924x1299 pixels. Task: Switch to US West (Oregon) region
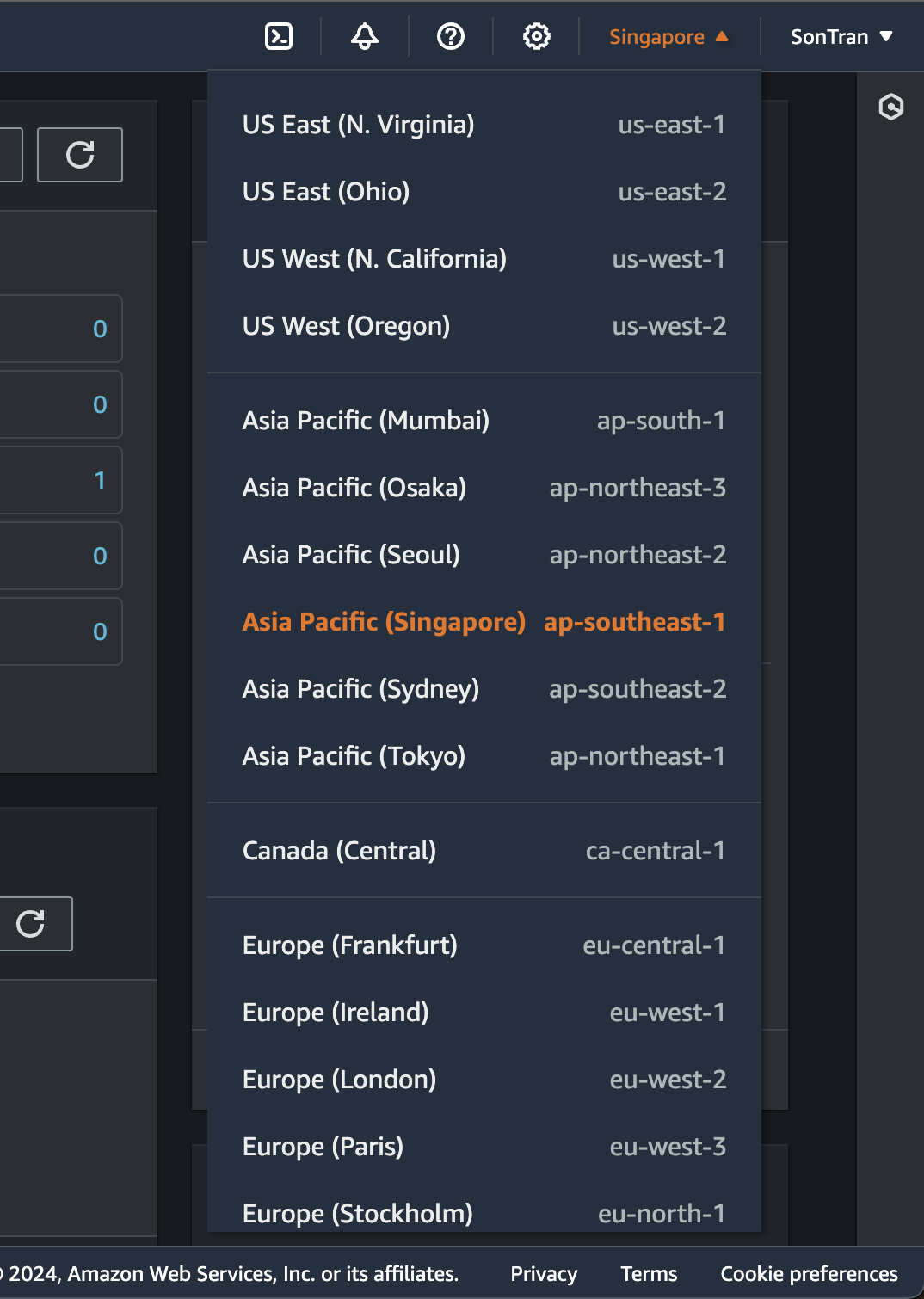click(484, 326)
